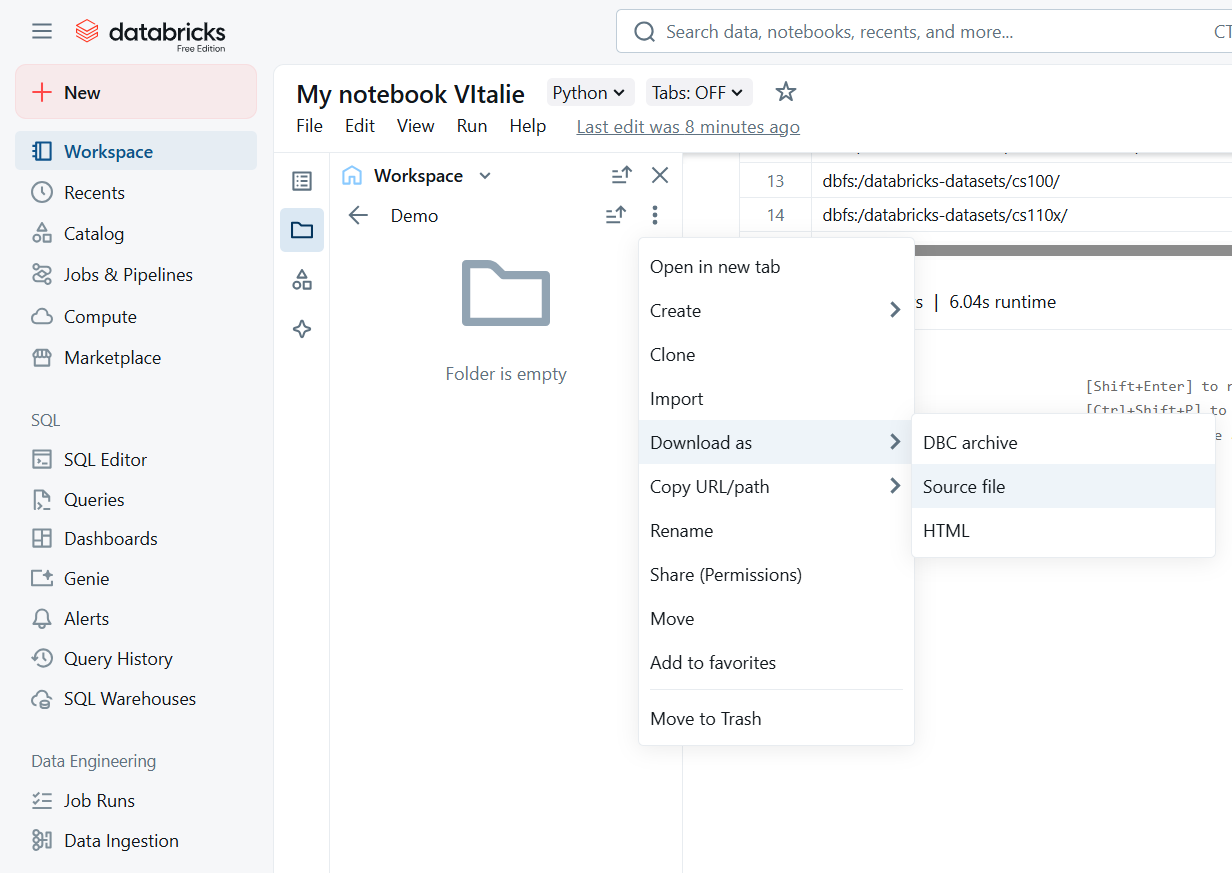Open the Edit menu
This screenshot has width=1232, height=873.
coord(360,126)
